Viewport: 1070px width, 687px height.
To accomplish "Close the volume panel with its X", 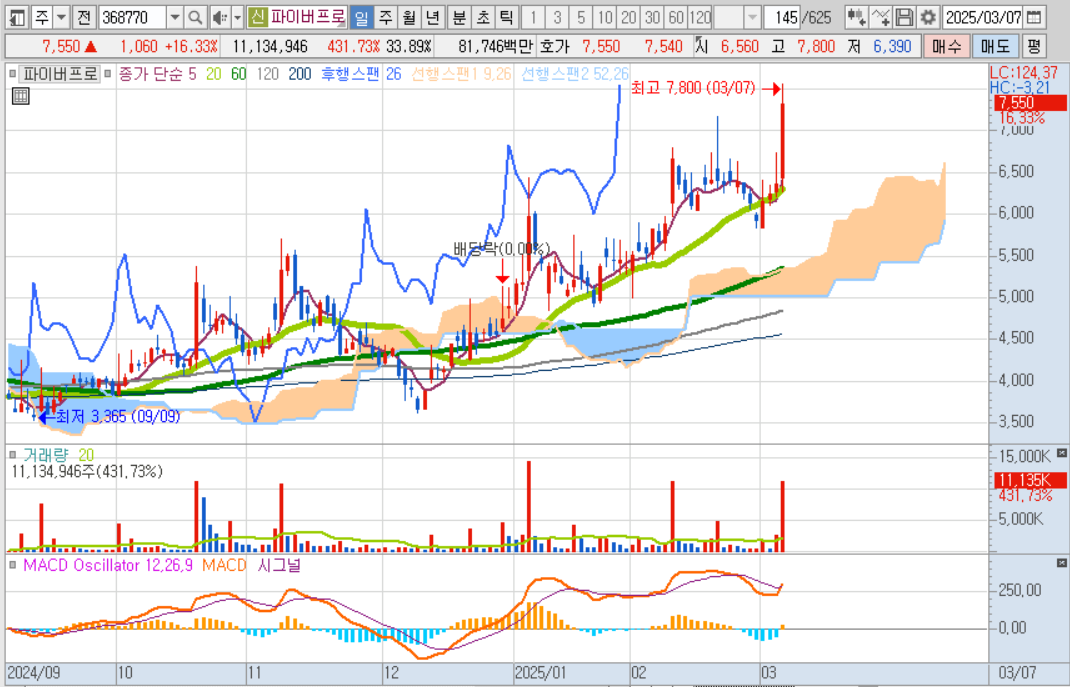I will 1062,453.
